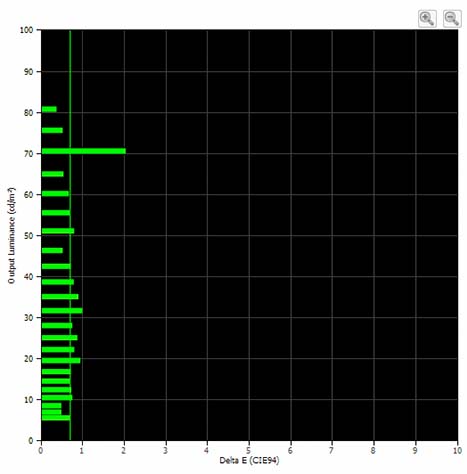
Task: Click the vertical green average line
Action: point(70,235)
